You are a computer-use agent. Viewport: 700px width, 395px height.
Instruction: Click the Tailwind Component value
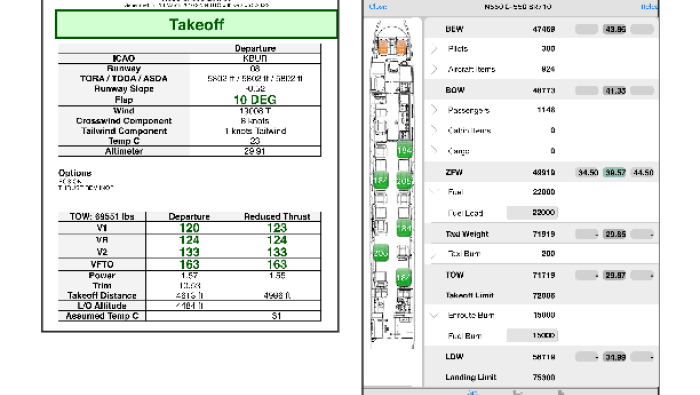pyautogui.click(x=255, y=131)
